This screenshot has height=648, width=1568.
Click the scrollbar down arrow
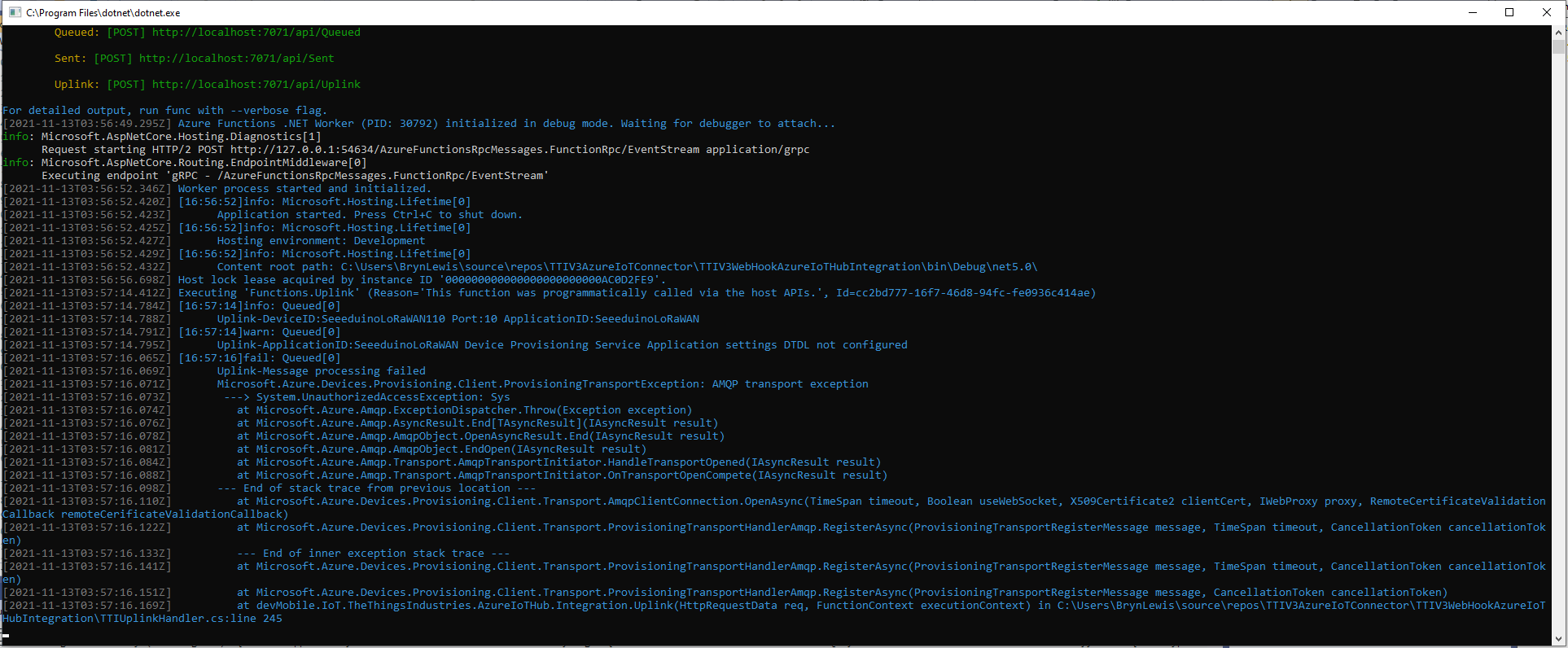tap(1559, 639)
